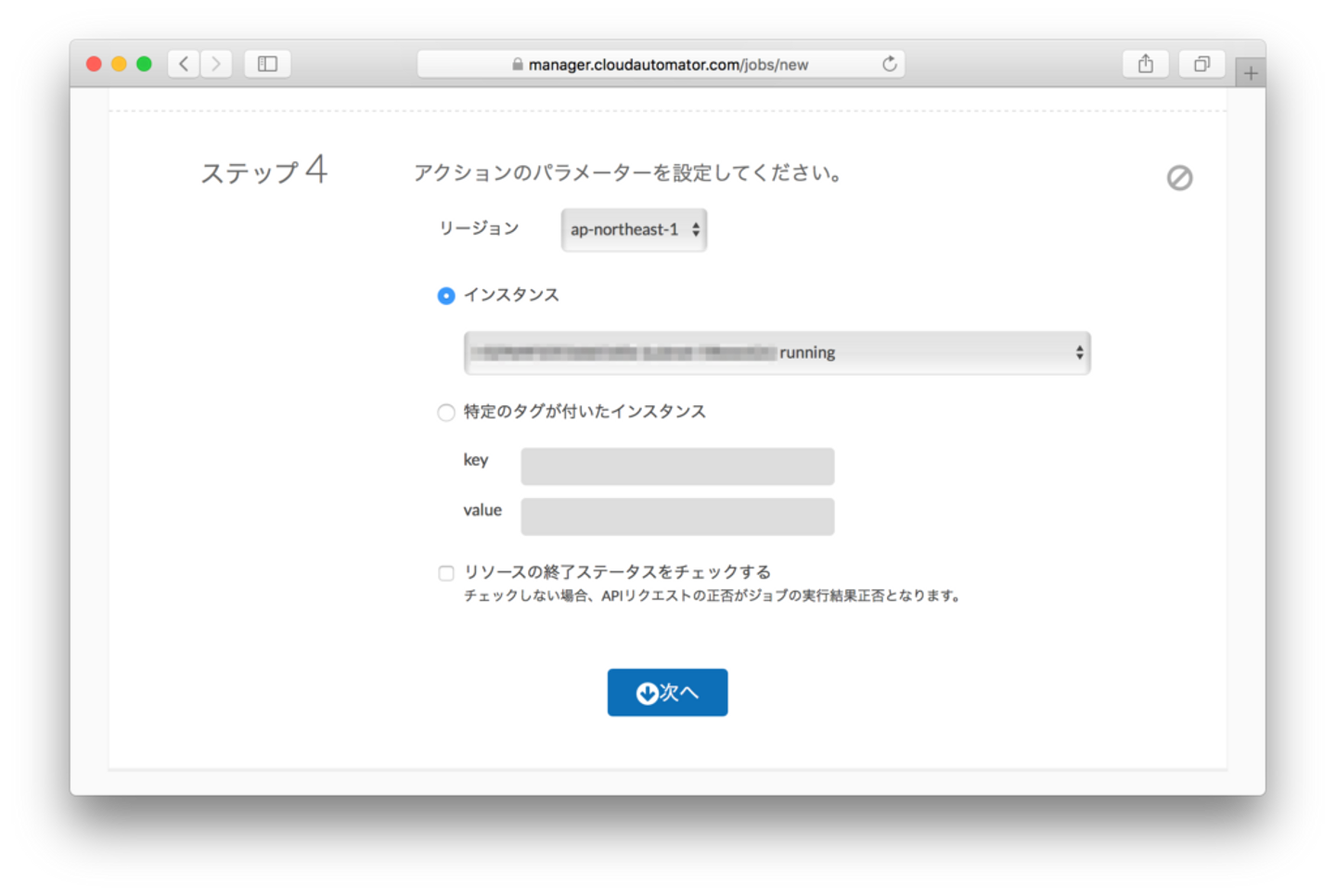
Task: Click the Safari forward navigation arrow
Action: (x=216, y=64)
